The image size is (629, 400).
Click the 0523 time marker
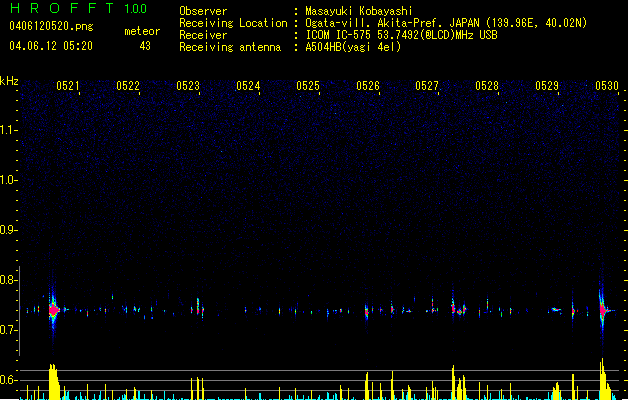188,86
